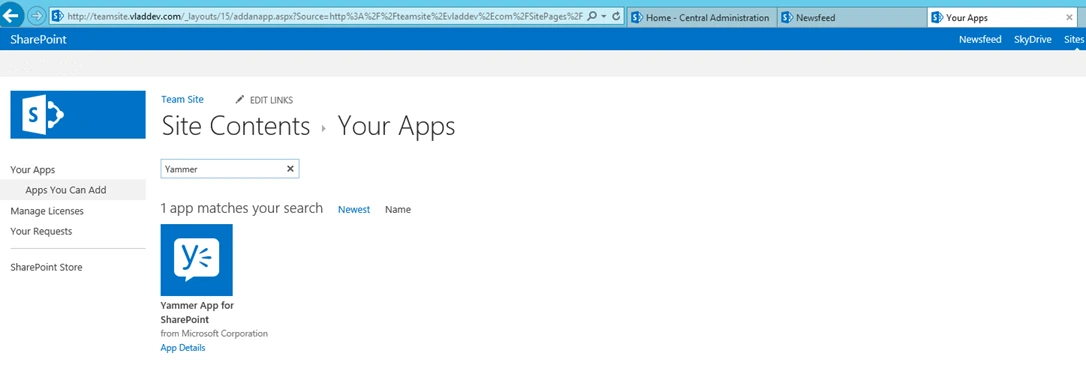Click the Site Contents breadcrumb title
The height and width of the screenshot is (371, 1086).
(x=235, y=127)
